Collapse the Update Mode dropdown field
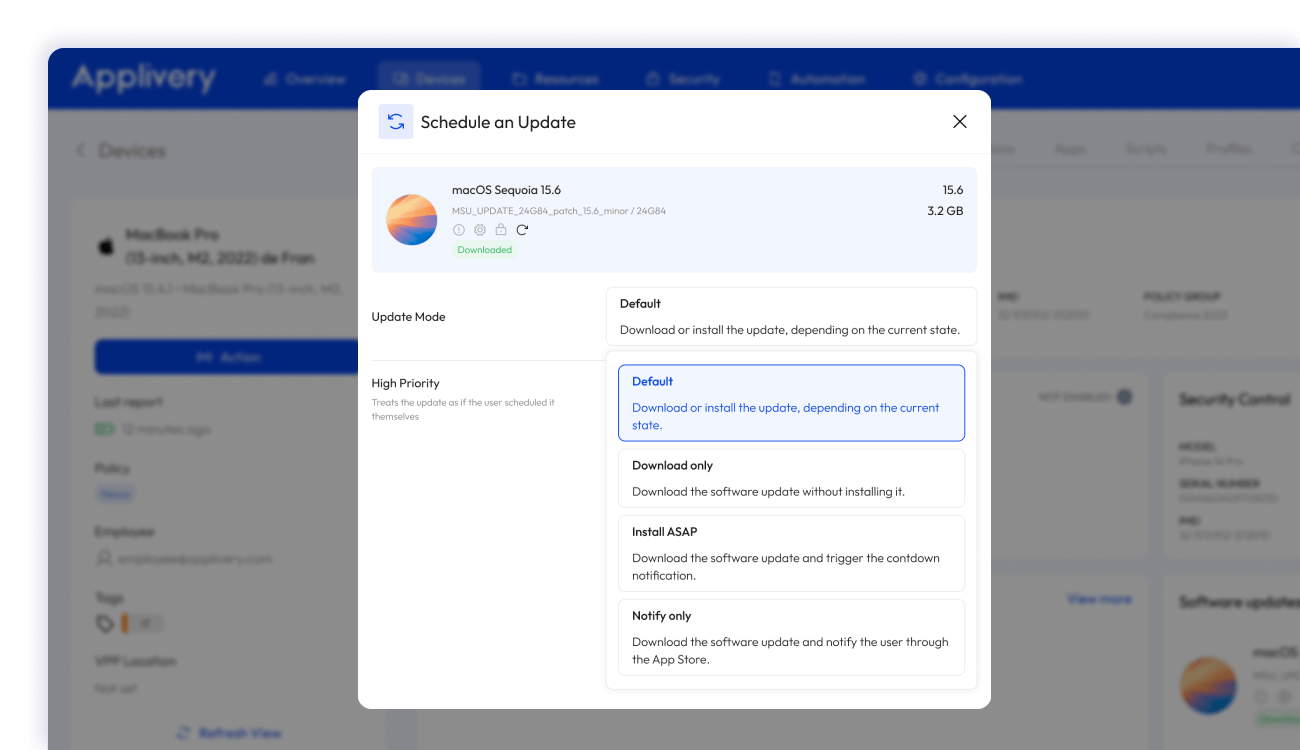1300x750 pixels. coord(790,316)
